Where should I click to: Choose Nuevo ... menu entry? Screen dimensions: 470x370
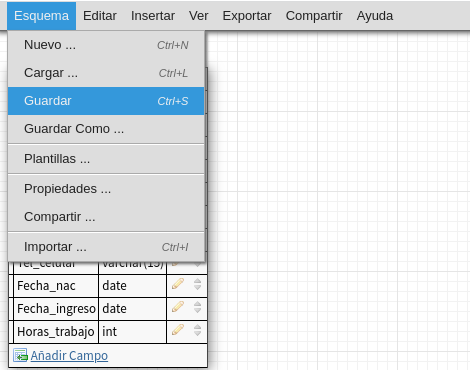coord(106,45)
